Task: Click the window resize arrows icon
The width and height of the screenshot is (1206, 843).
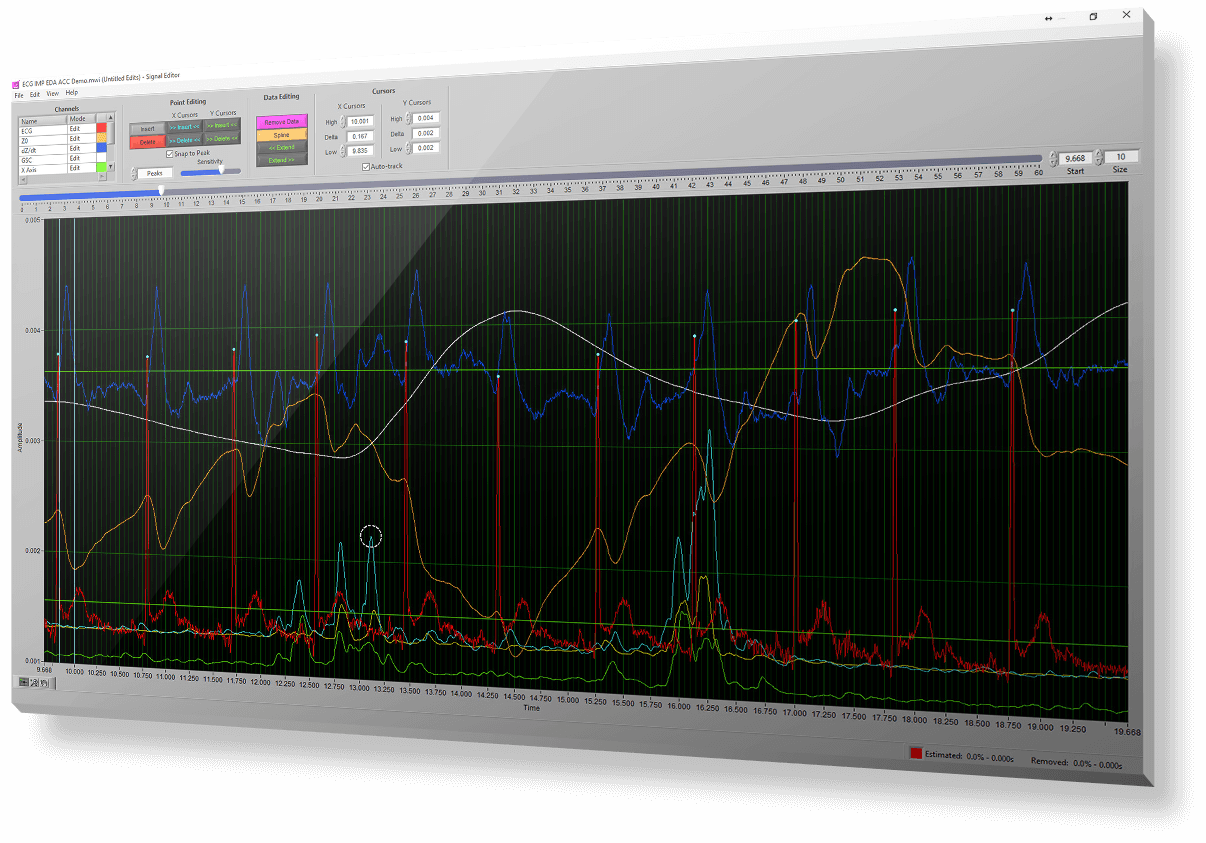Action: [x=1049, y=18]
